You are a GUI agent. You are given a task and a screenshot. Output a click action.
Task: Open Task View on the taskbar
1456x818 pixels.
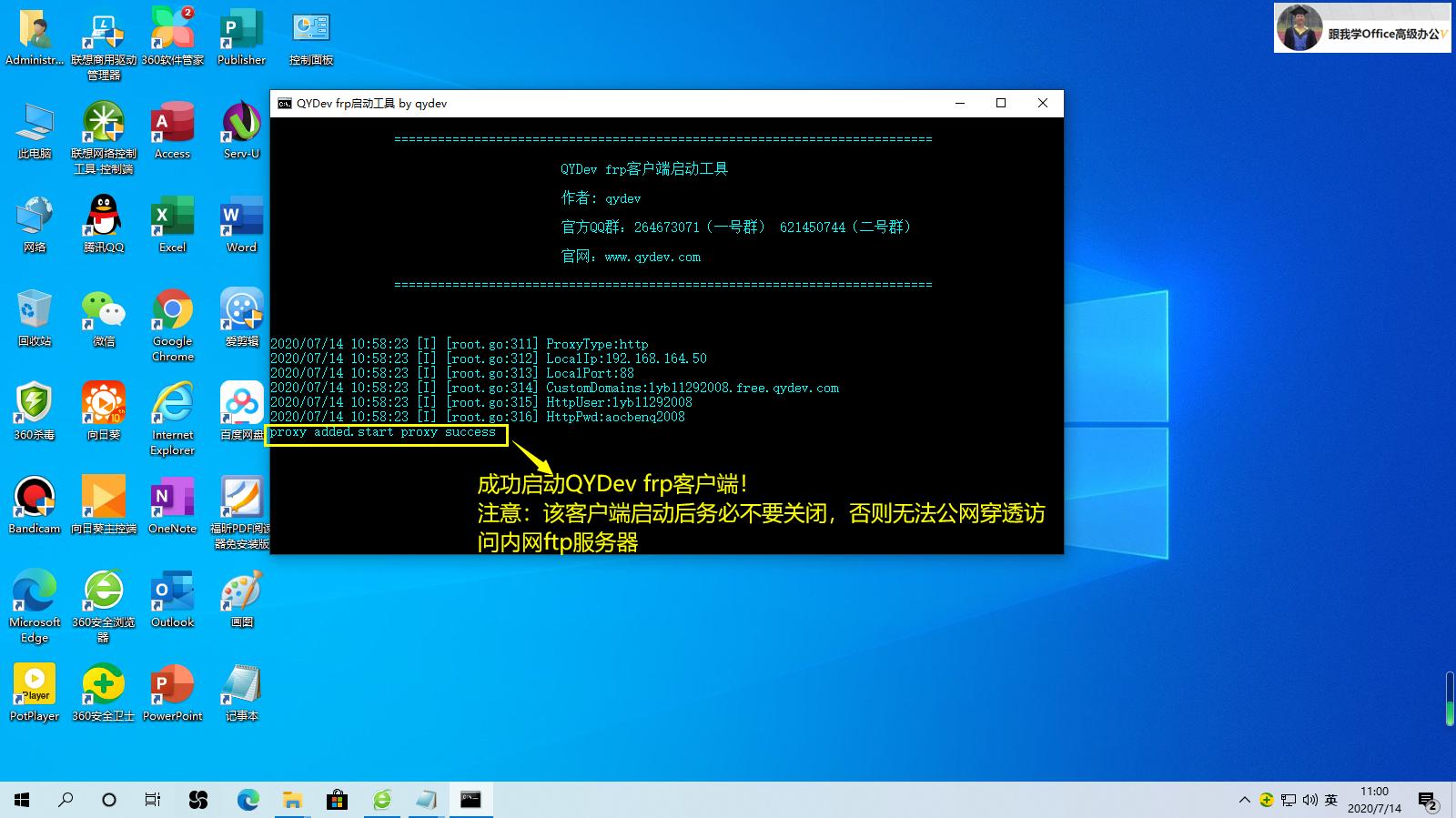coord(153,800)
